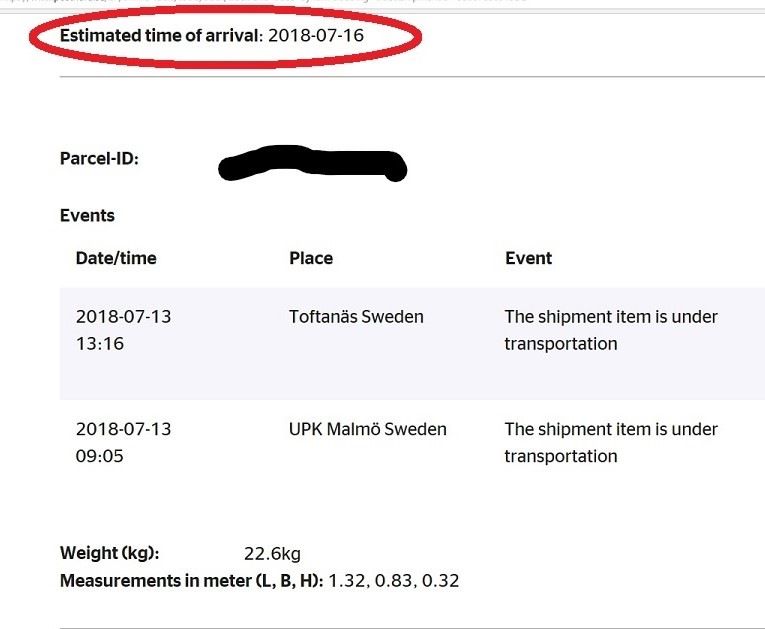Click the Measurements in meter label
The image size is (765, 629).
coord(191,580)
